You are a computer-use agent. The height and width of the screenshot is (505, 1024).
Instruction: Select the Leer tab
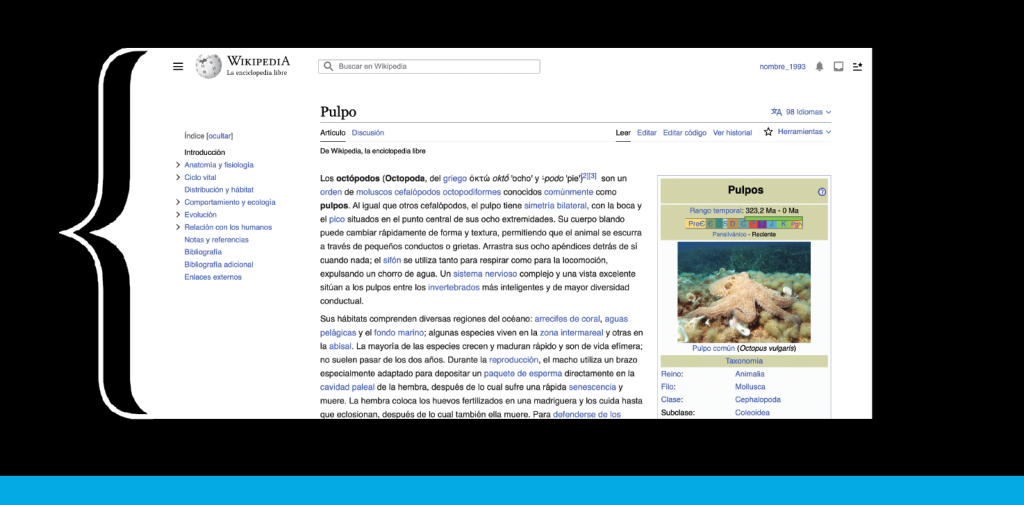coord(623,133)
